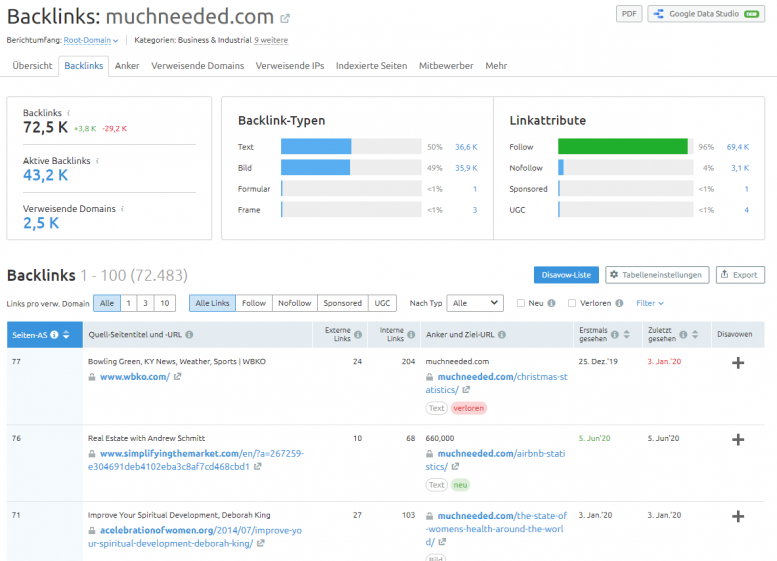
Task: Open airbnb-statistics target external link icon
Action: 455,466
